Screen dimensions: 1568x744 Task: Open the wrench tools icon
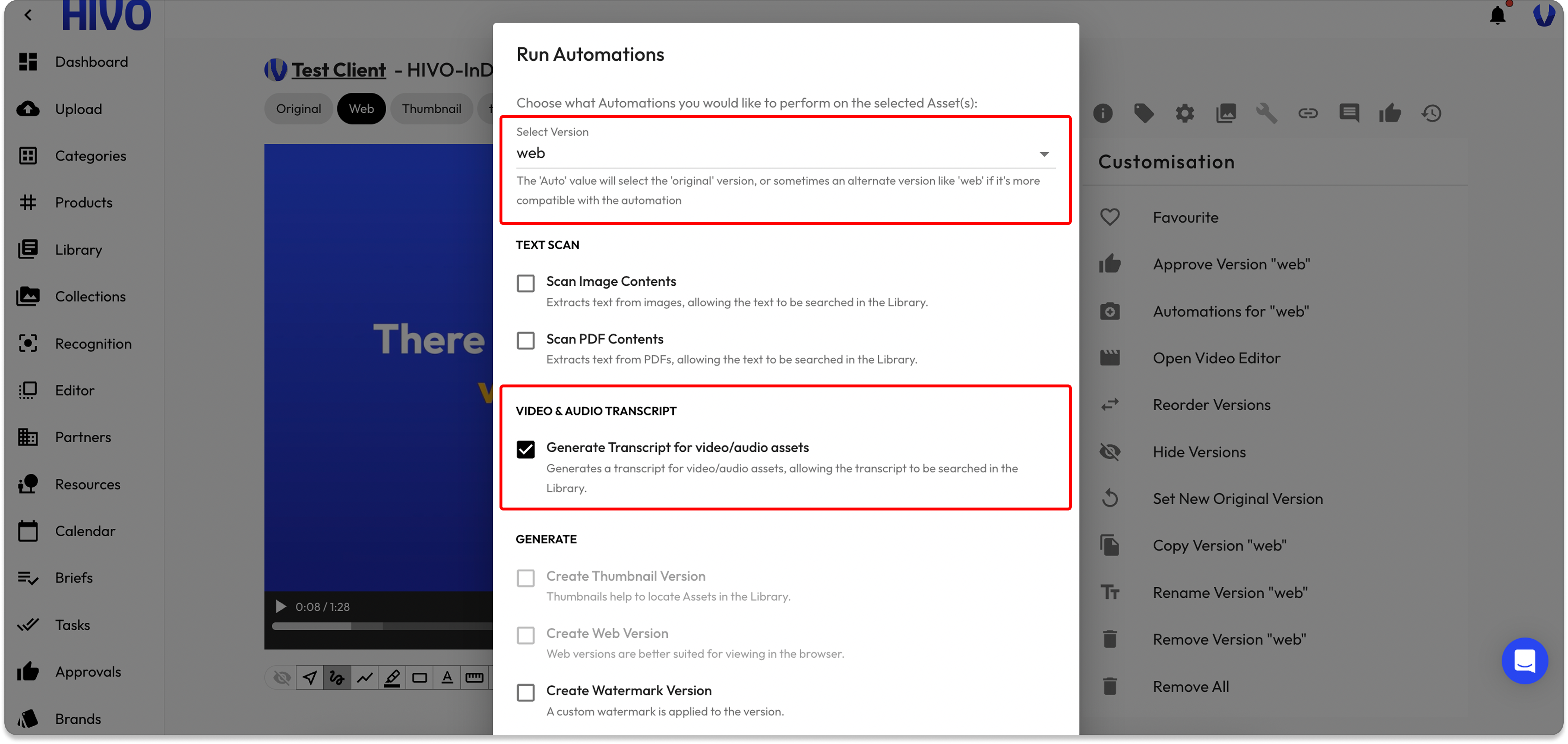pos(1266,113)
